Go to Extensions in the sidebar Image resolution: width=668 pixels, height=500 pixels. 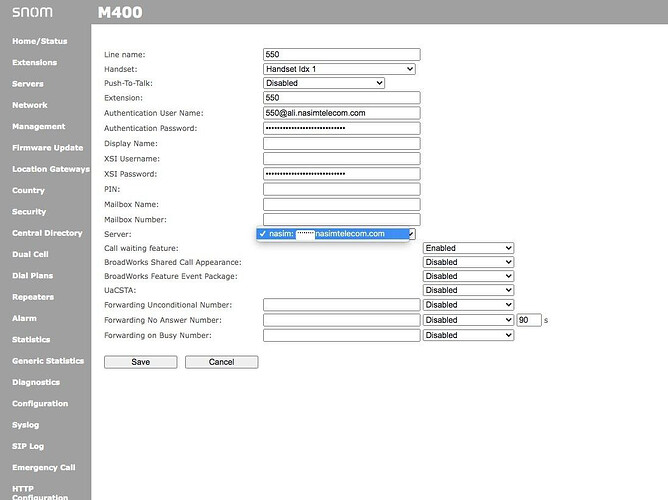coord(35,63)
